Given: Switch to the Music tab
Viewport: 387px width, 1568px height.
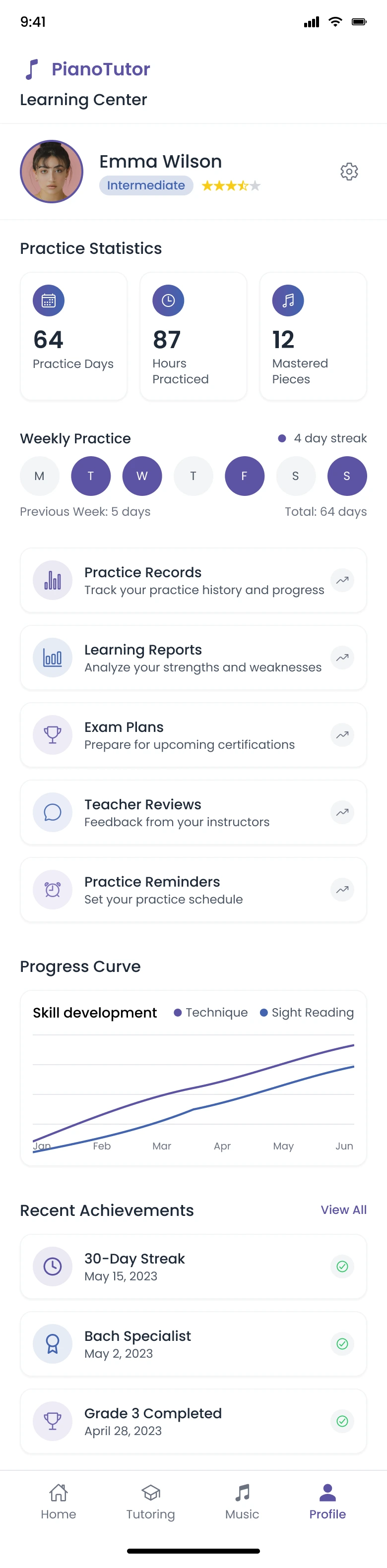Looking at the screenshot, I should click(242, 1502).
